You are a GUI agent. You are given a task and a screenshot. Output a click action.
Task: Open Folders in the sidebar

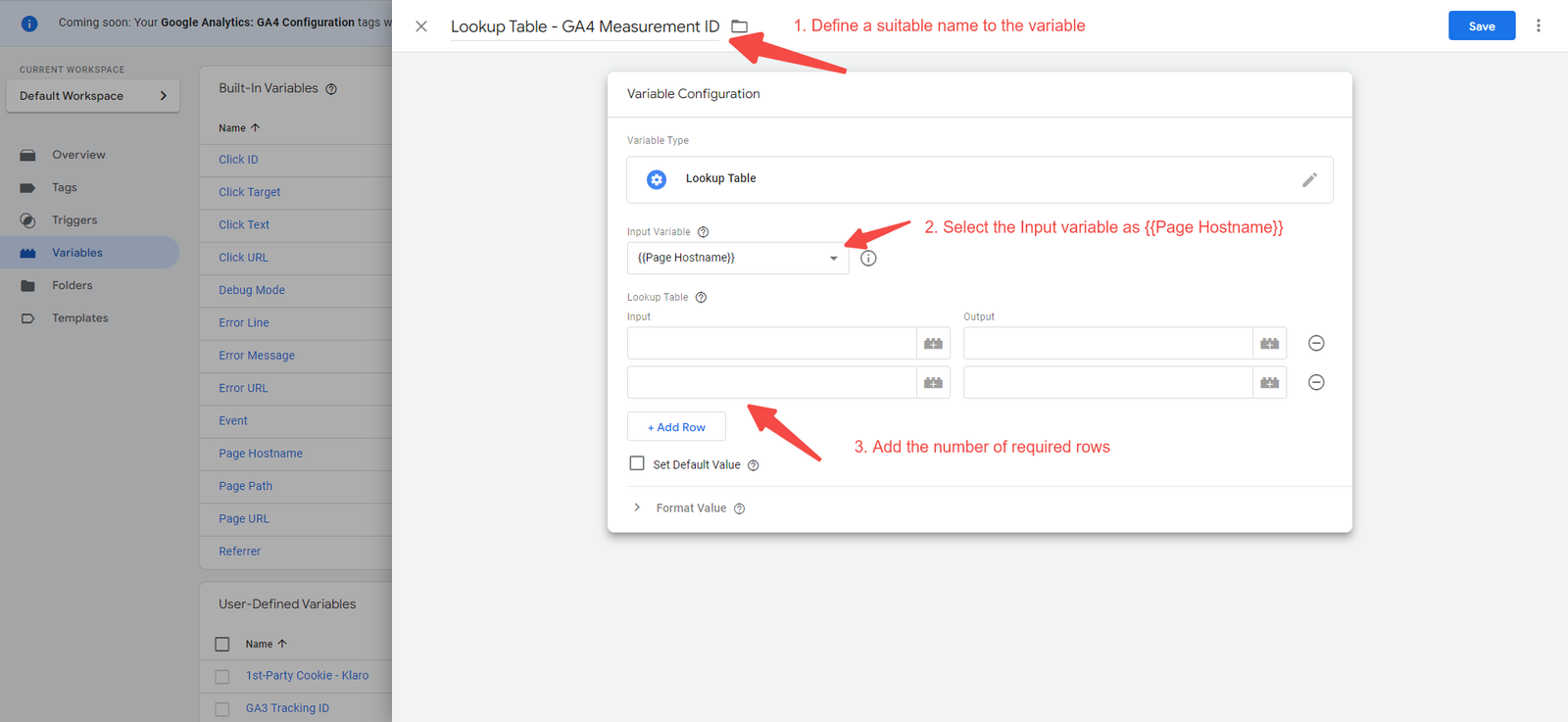coord(73,285)
